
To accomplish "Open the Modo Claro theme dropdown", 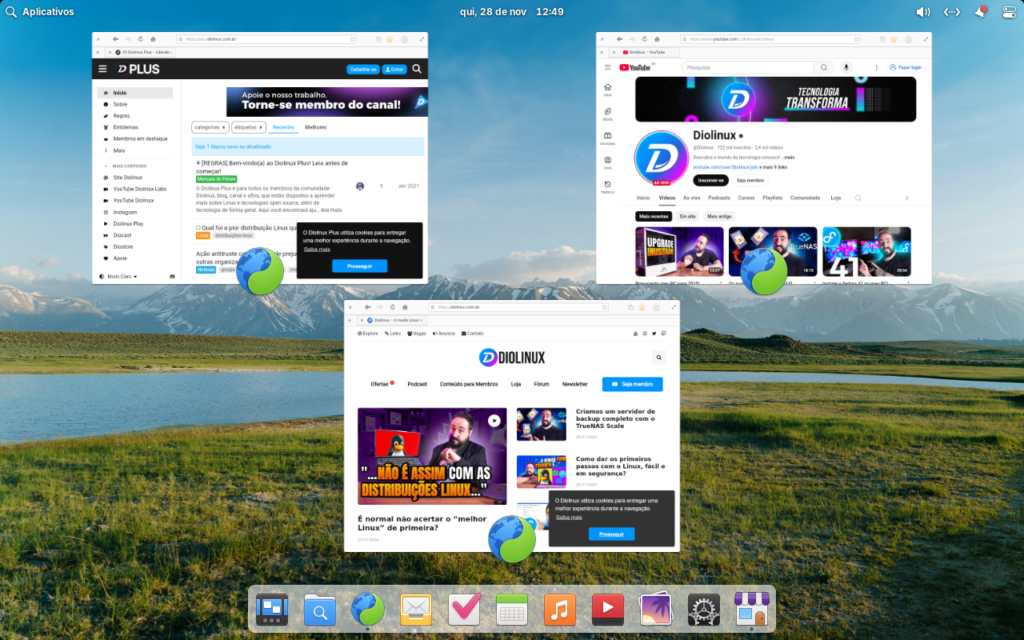I will click(x=118, y=276).
